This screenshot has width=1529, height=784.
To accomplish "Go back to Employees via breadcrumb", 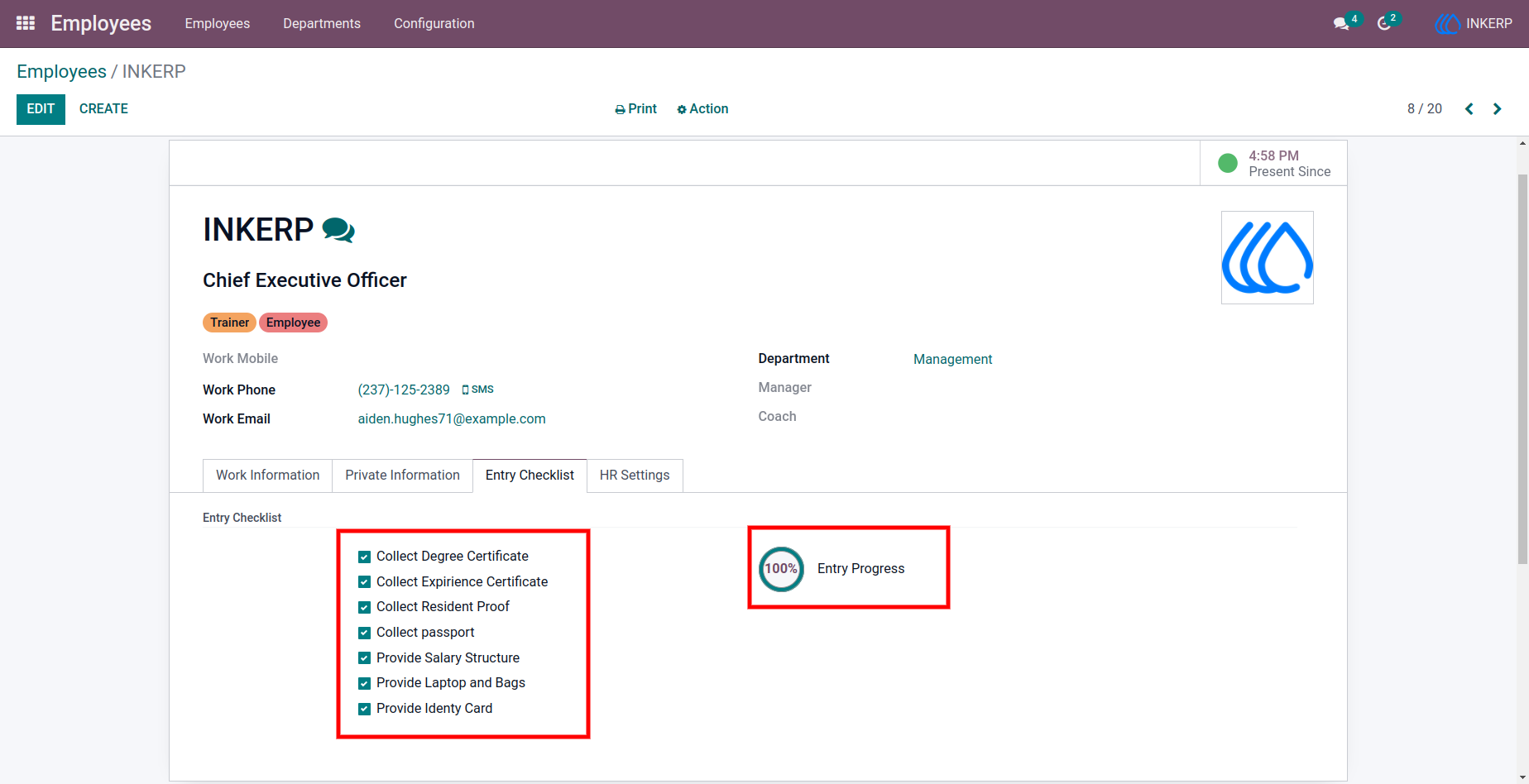I will point(61,72).
